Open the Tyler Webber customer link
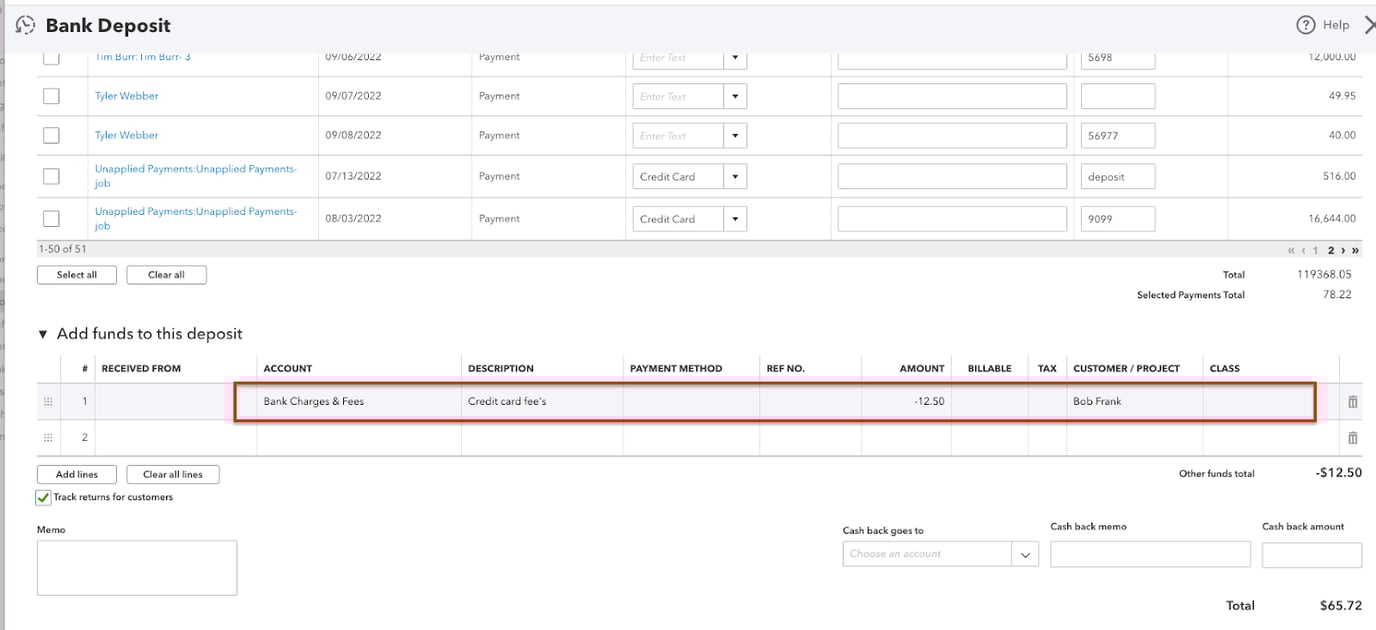Image resolution: width=1376 pixels, height=630 pixels. point(126,95)
